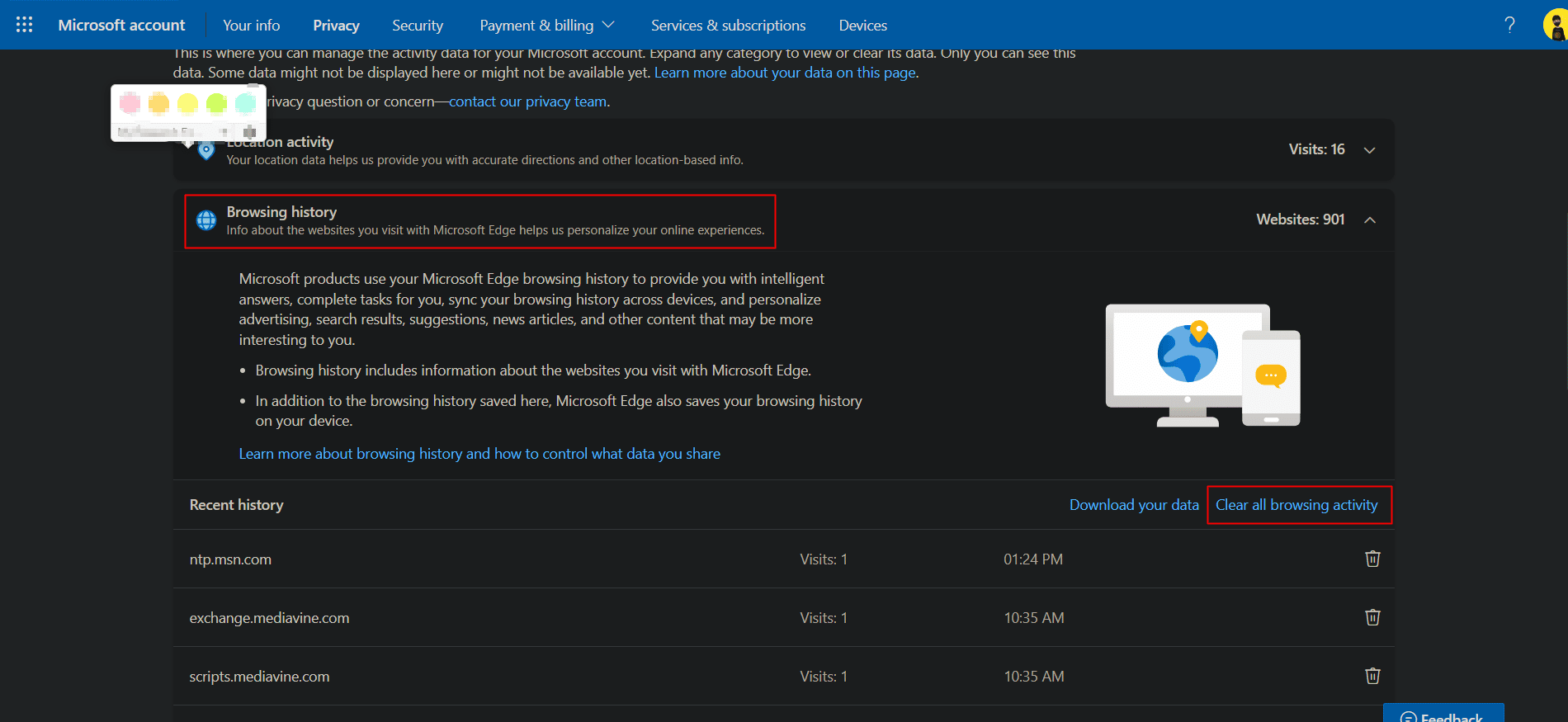The height and width of the screenshot is (722, 1568).
Task: Switch to the Security tab
Action: point(418,25)
